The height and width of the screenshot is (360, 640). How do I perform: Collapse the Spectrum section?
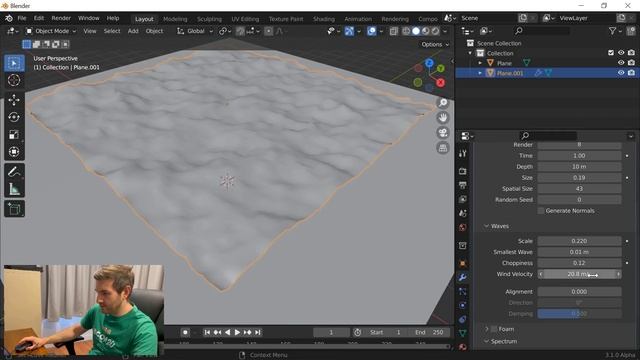coord(487,341)
